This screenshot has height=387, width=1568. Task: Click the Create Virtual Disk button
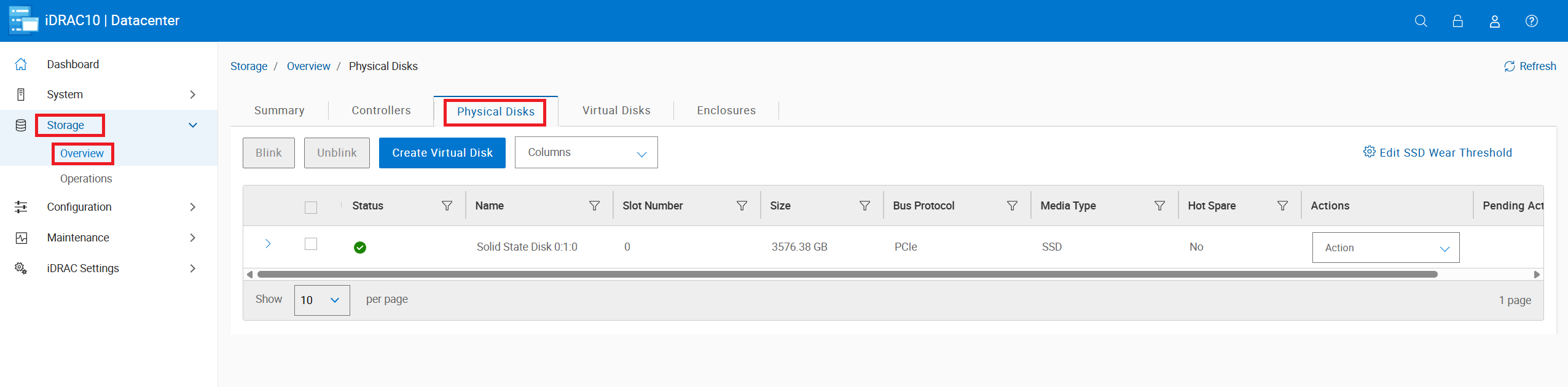click(442, 153)
